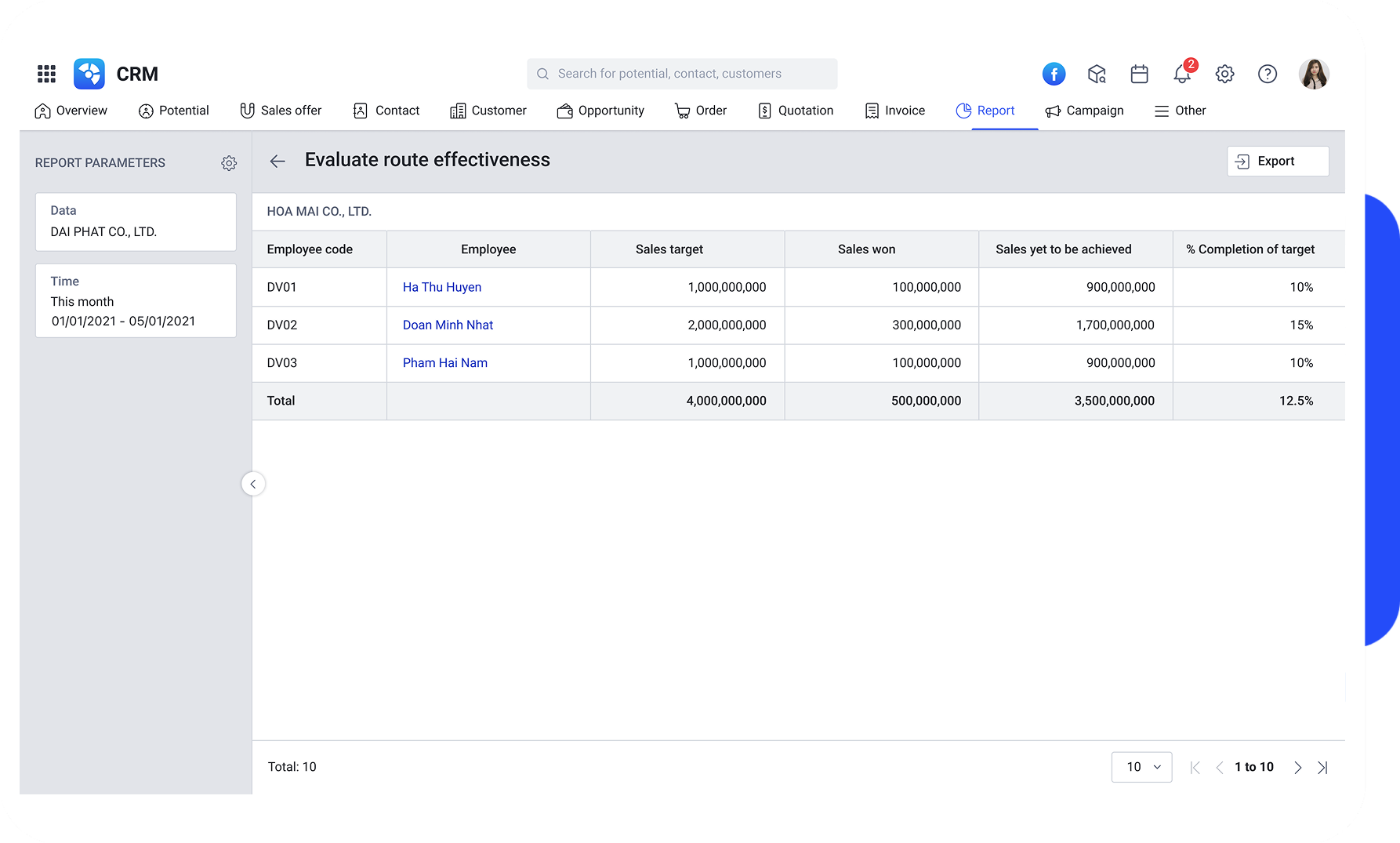Open the page size dropdown showing 10

[x=1141, y=767]
